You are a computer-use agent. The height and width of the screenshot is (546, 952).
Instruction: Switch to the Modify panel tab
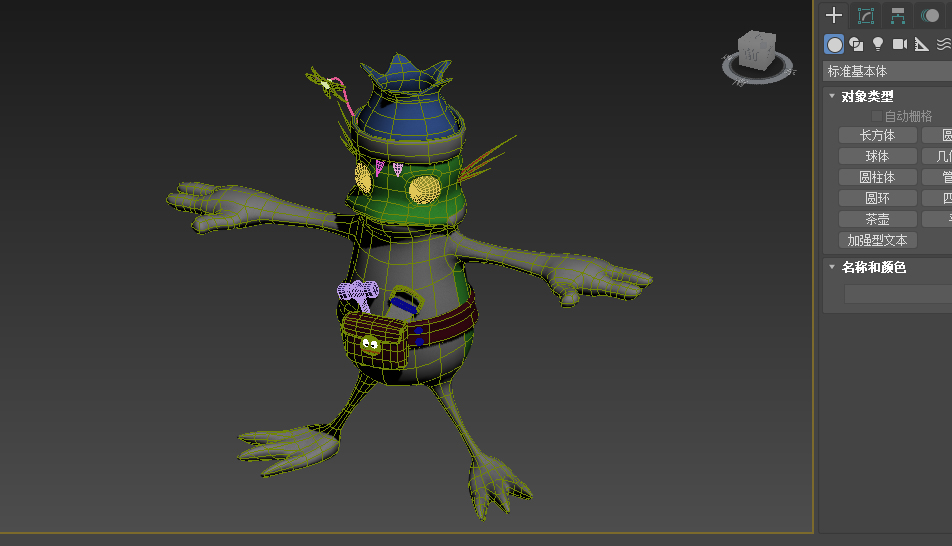click(x=866, y=16)
